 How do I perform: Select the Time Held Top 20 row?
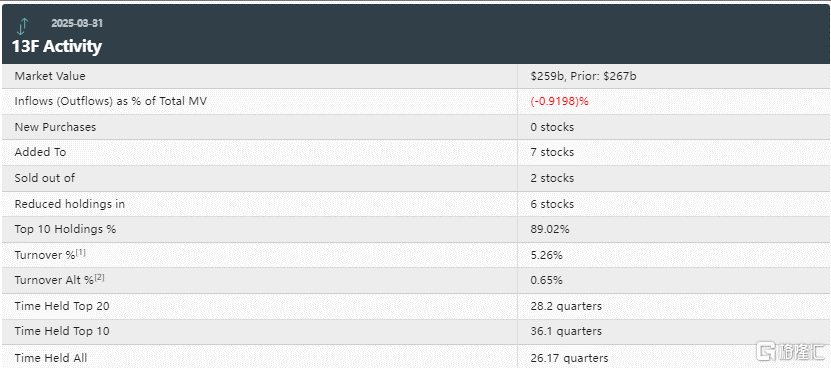pyautogui.click(x=416, y=306)
